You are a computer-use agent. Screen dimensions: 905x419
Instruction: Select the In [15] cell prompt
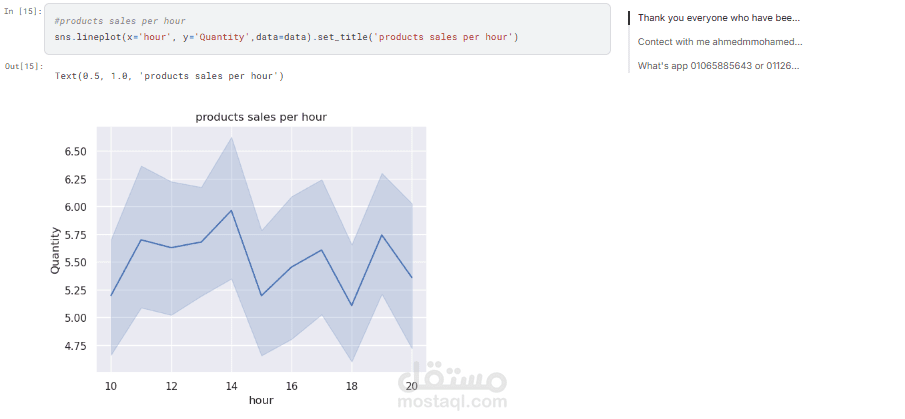[23, 11]
